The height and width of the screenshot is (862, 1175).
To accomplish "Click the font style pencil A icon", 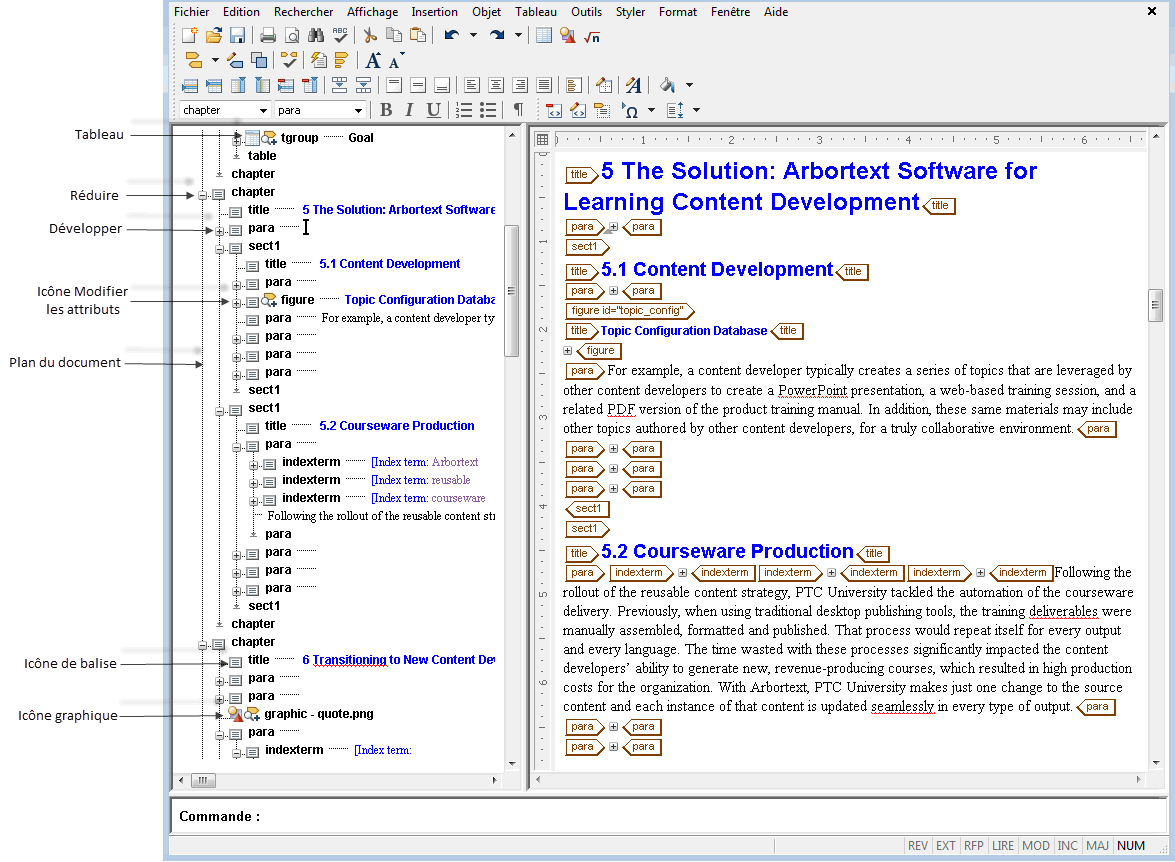I will click(x=634, y=85).
